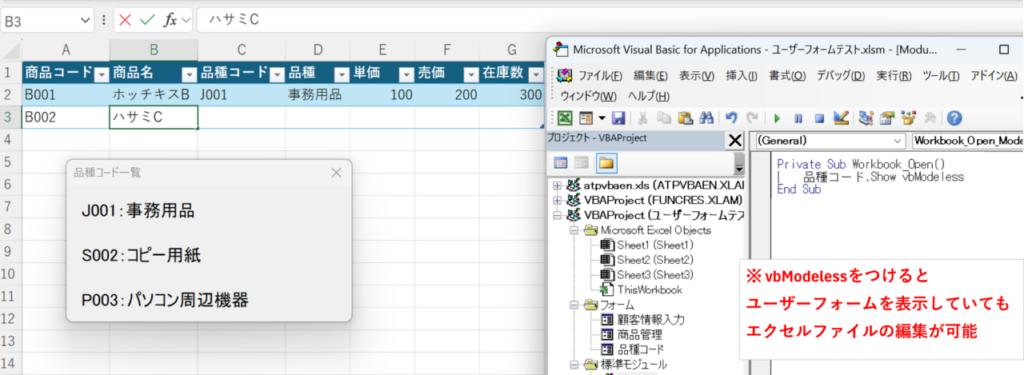
Task: Open the 編集(E) menu
Action: pyautogui.click(x=650, y=76)
